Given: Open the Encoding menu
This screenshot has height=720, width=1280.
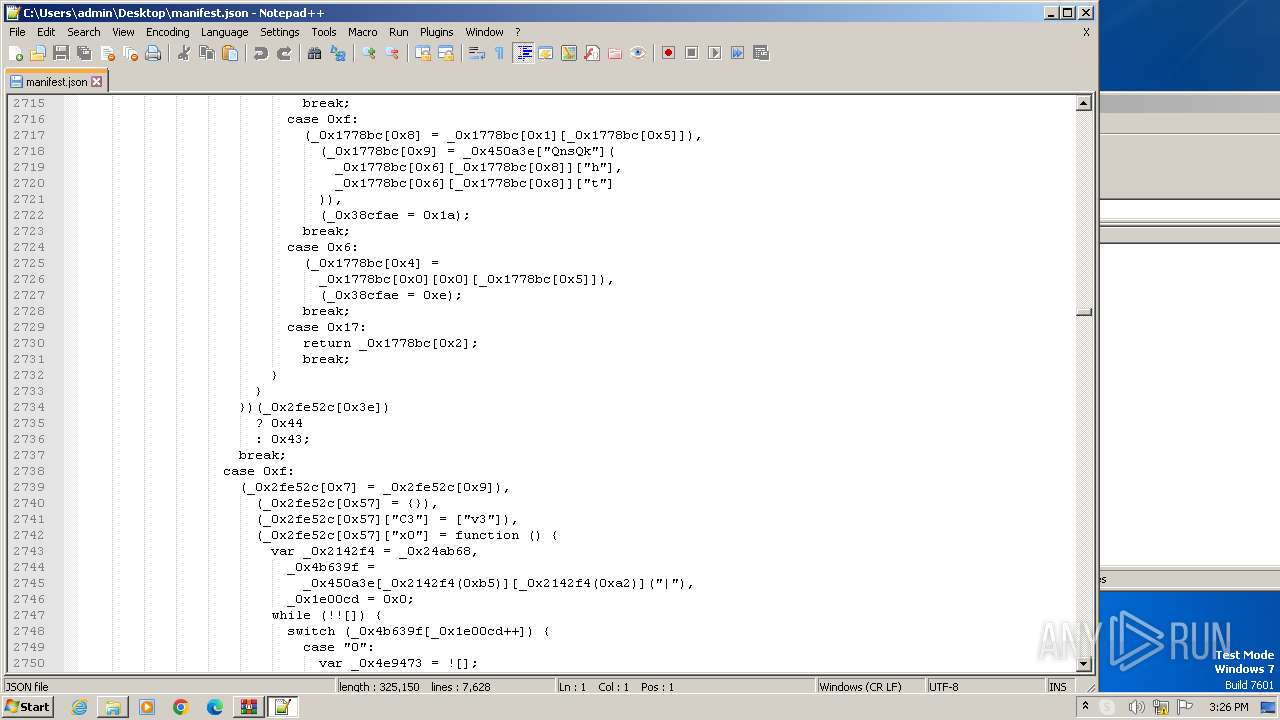Looking at the screenshot, I should 168,32.
